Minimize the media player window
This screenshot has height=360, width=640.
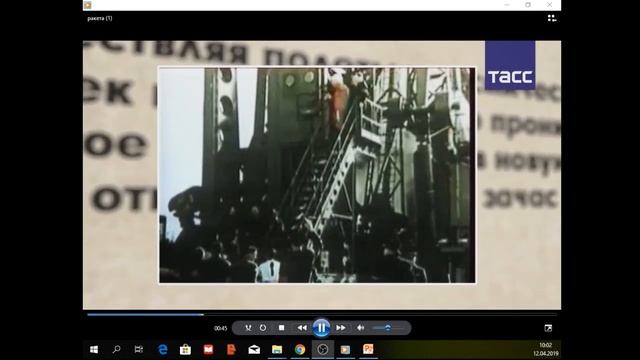click(x=507, y=5)
